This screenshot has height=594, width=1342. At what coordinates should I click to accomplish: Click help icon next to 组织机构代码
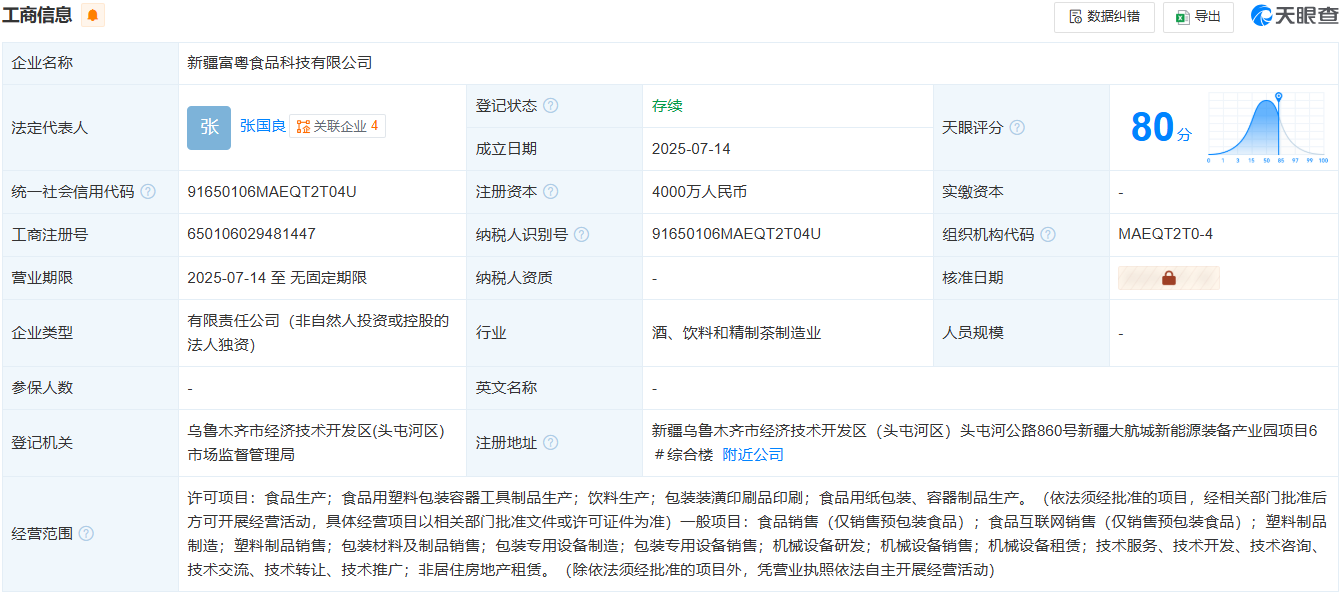click(x=1048, y=235)
